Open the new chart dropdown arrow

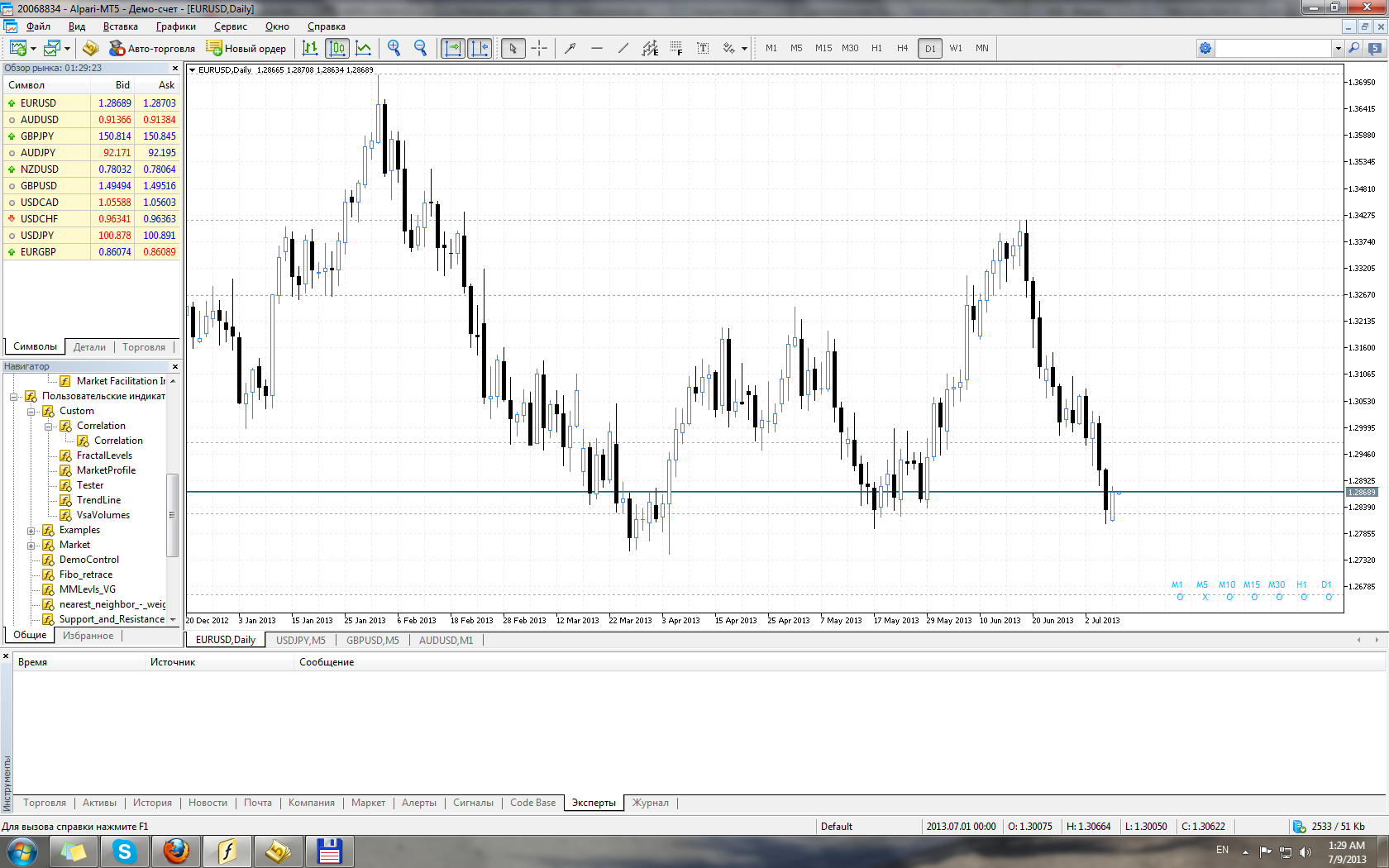pos(33,48)
